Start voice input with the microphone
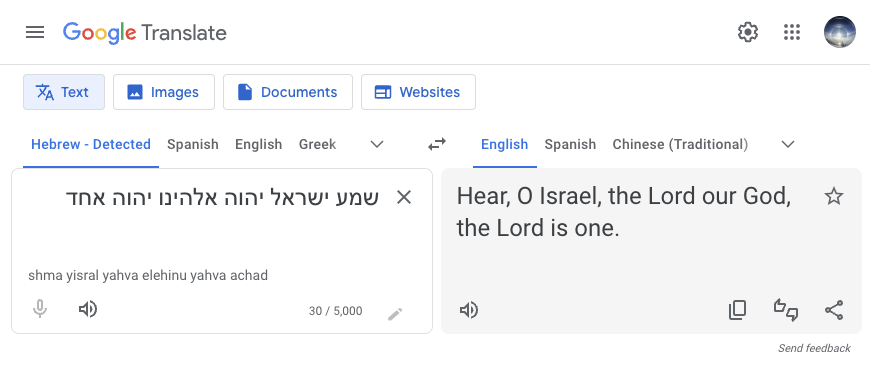 coord(39,309)
